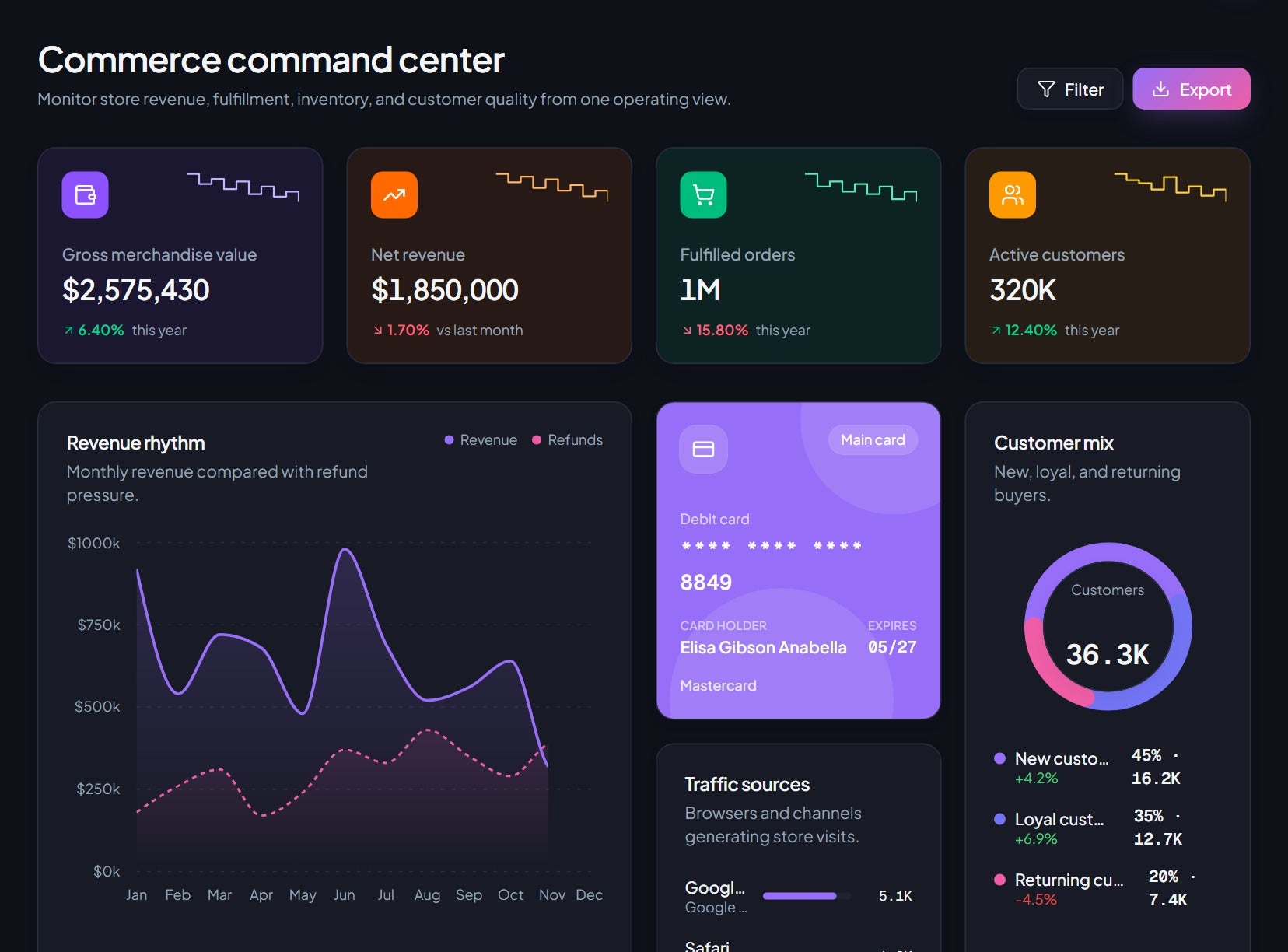The height and width of the screenshot is (952, 1288).
Task: Click the 7.4K returning customers value
Action: [x=1168, y=900]
